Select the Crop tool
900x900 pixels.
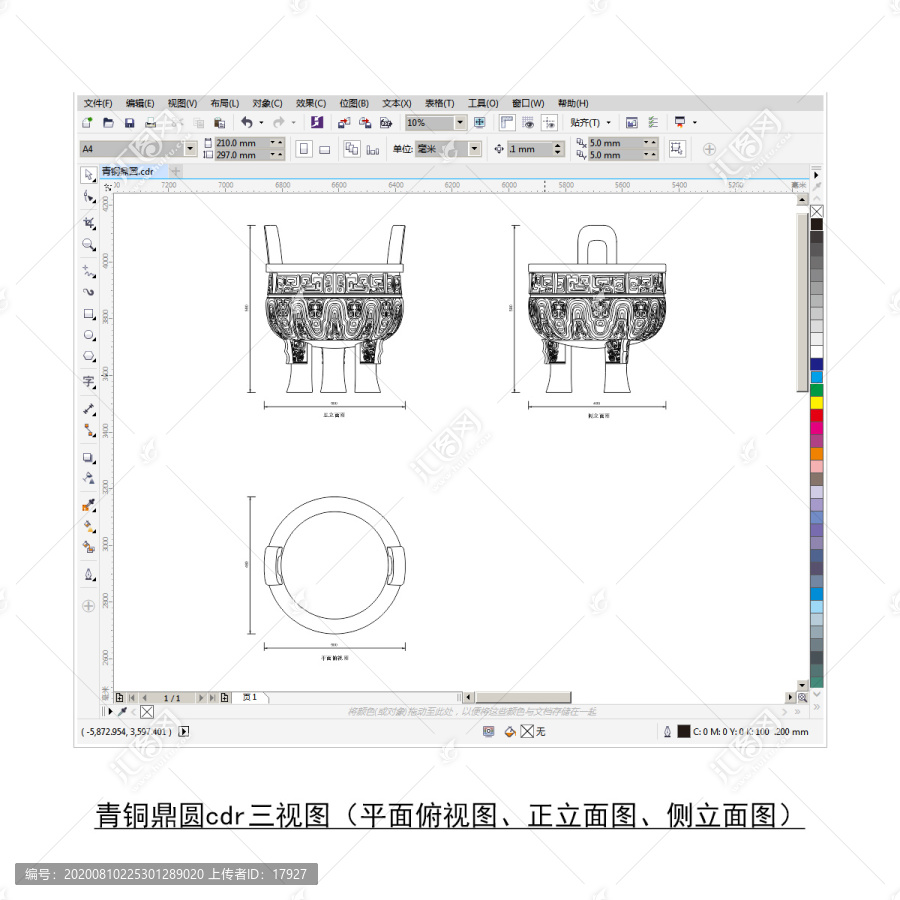[88, 223]
